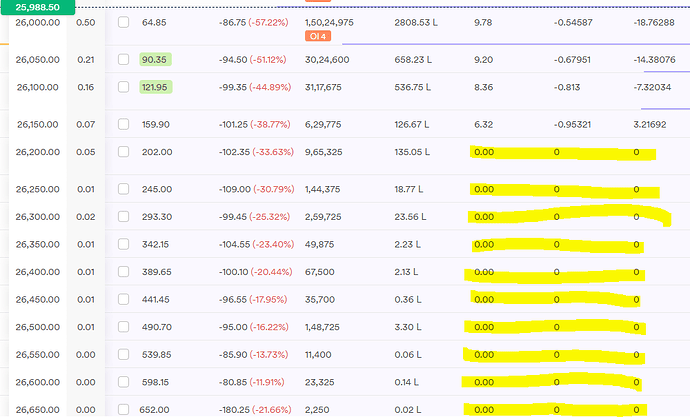The height and width of the screenshot is (417, 690).
Task: Enable the checkbox for strike 26,200.00
Action: 123,153
